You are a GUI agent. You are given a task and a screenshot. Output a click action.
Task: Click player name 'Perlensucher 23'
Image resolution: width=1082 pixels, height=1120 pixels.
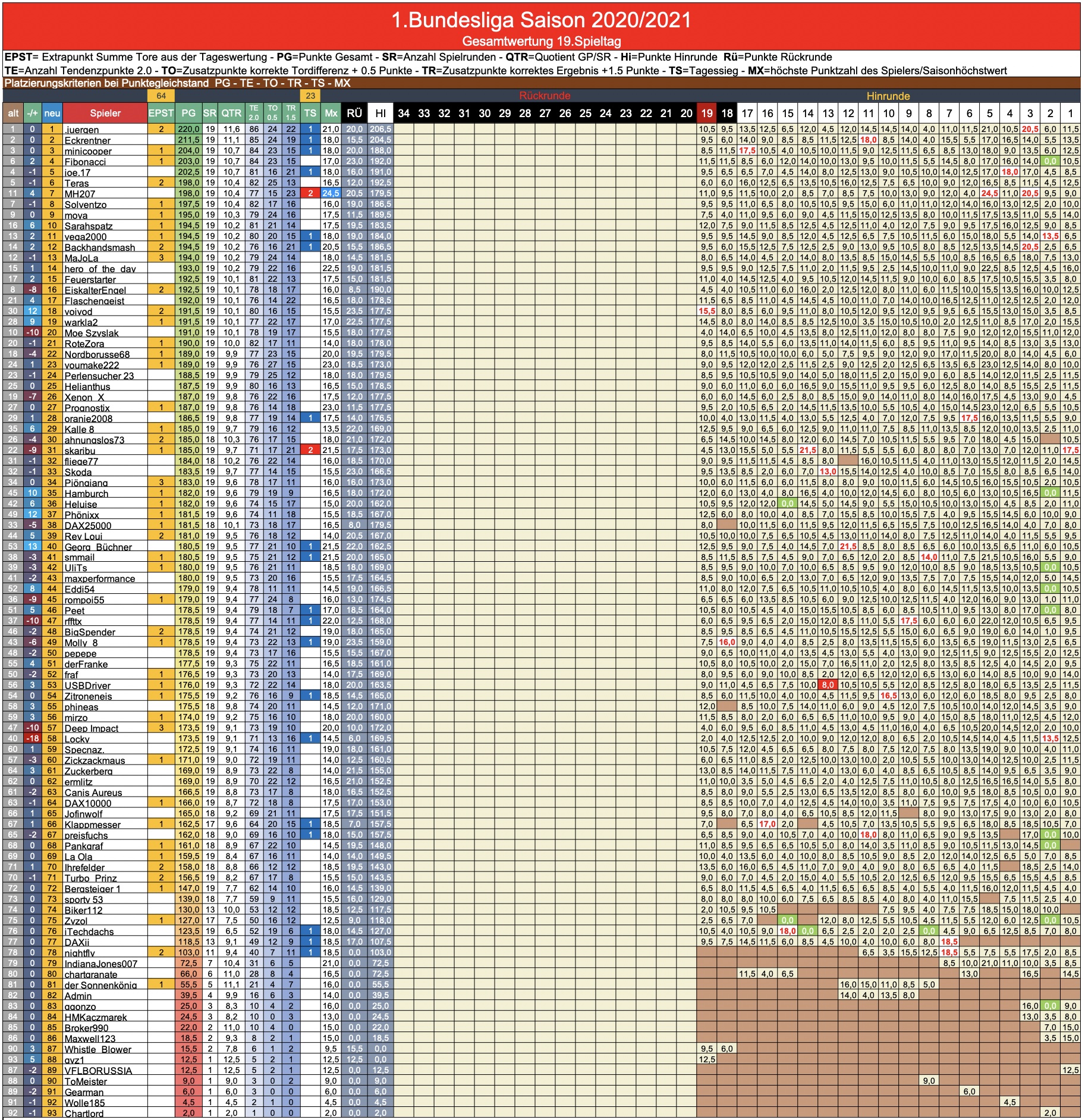click(x=99, y=376)
